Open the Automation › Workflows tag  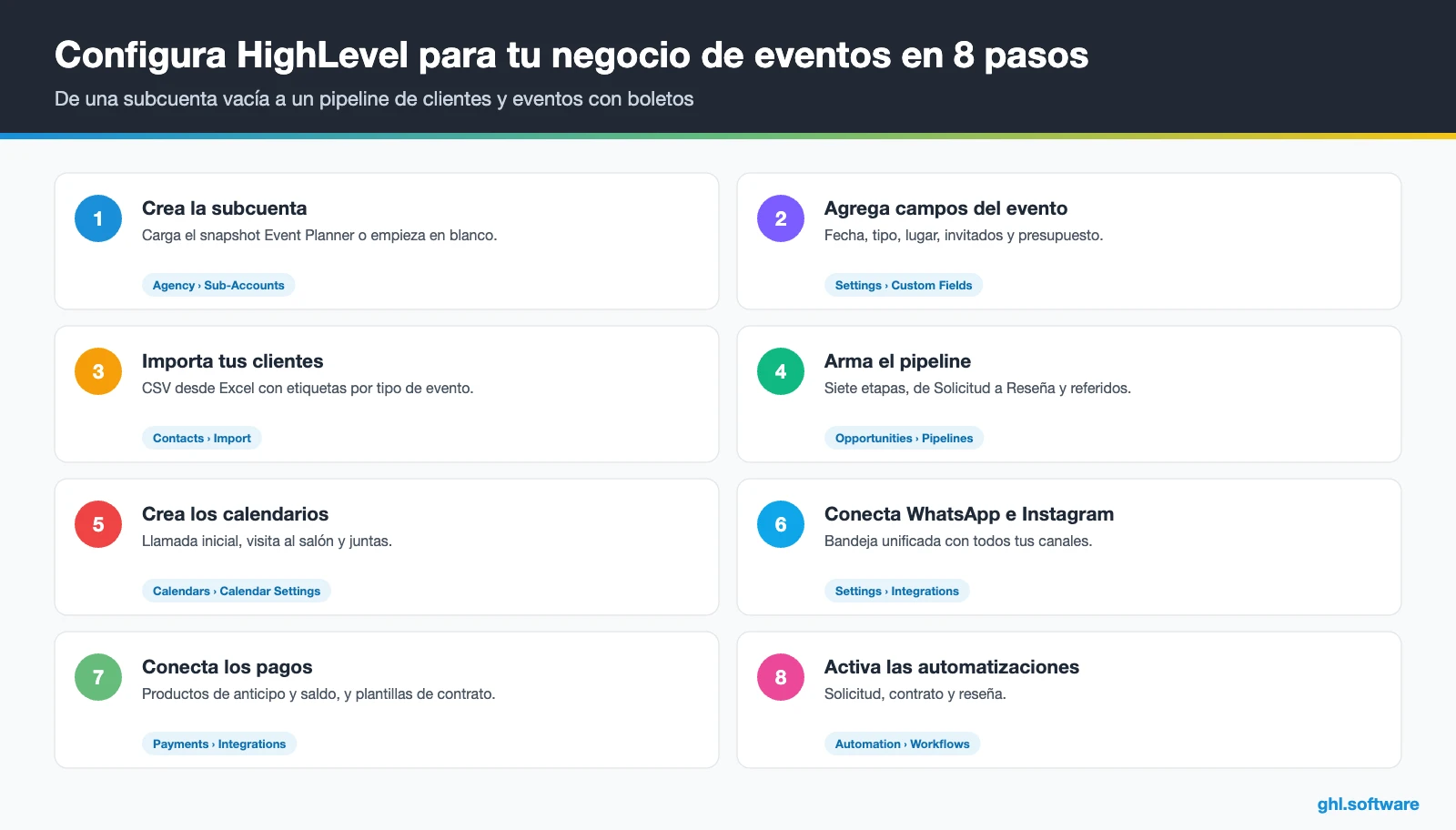(903, 744)
